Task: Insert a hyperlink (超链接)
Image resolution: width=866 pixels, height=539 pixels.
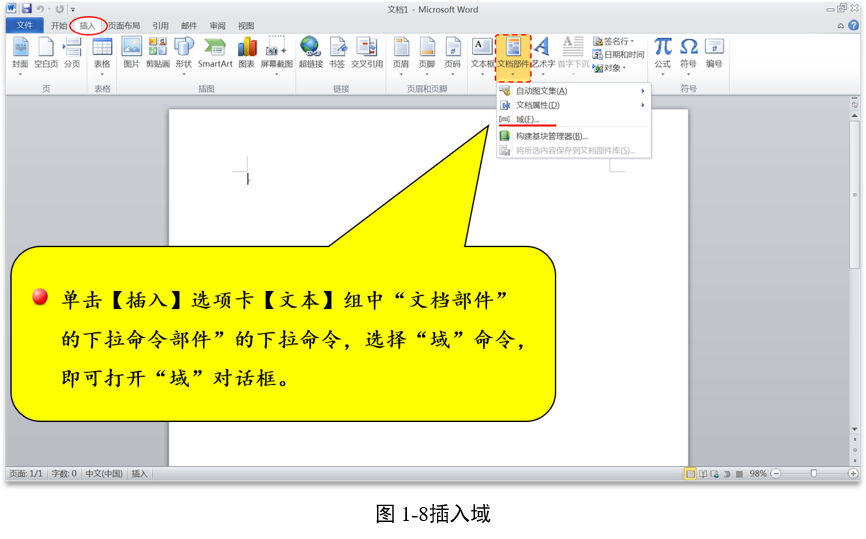Action: [310, 54]
